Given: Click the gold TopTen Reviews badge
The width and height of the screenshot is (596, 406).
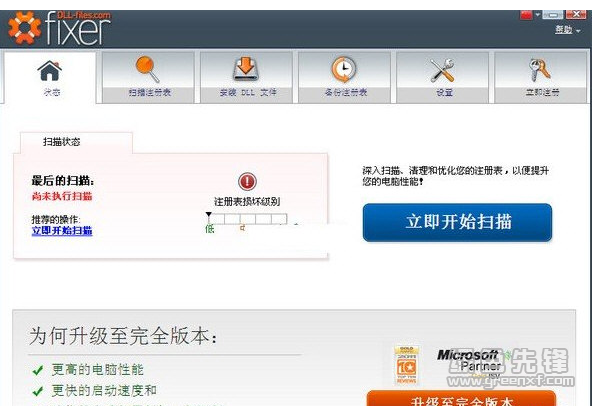Looking at the screenshot, I should point(406,365).
